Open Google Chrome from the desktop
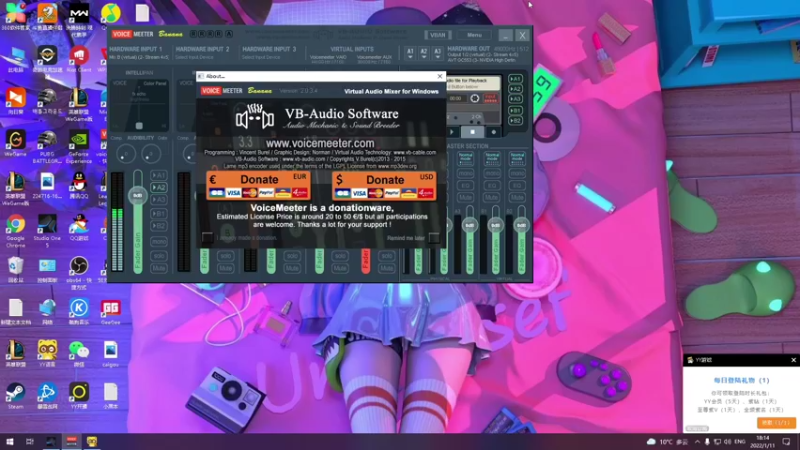This screenshot has height=450, width=800. (x=15, y=228)
